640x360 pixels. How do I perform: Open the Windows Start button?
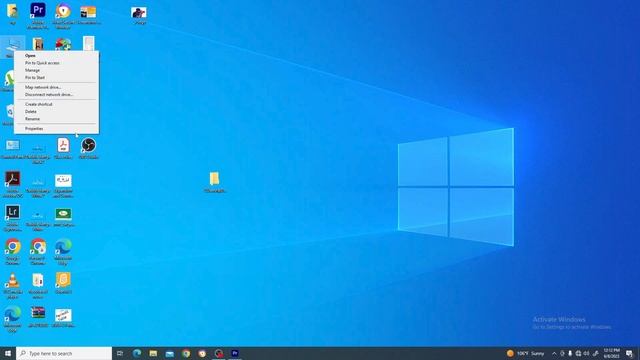8,353
